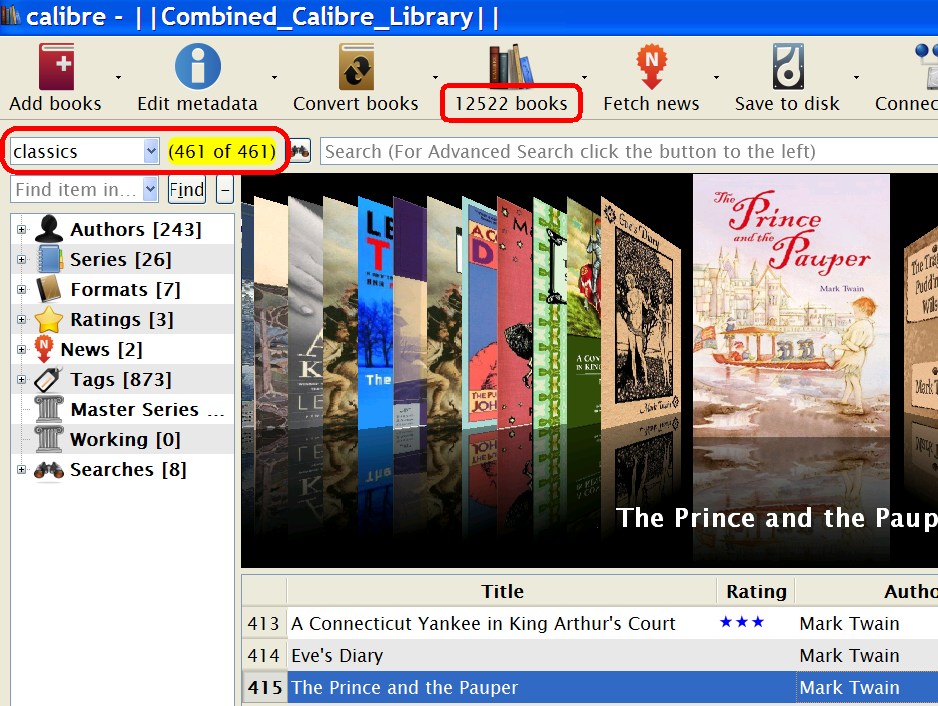Click the Fetch news icon

pos(651,66)
